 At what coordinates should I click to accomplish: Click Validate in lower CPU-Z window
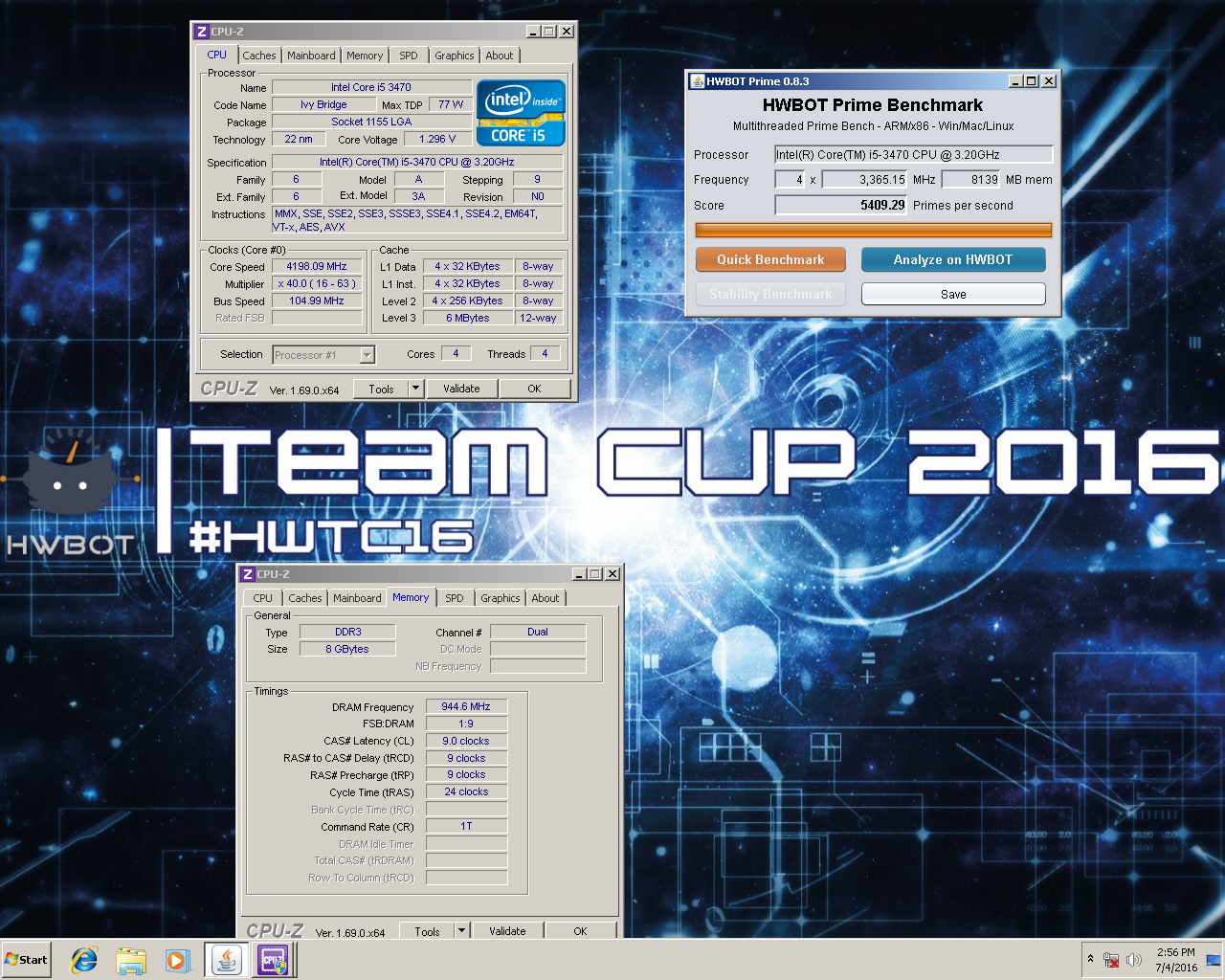507,931
